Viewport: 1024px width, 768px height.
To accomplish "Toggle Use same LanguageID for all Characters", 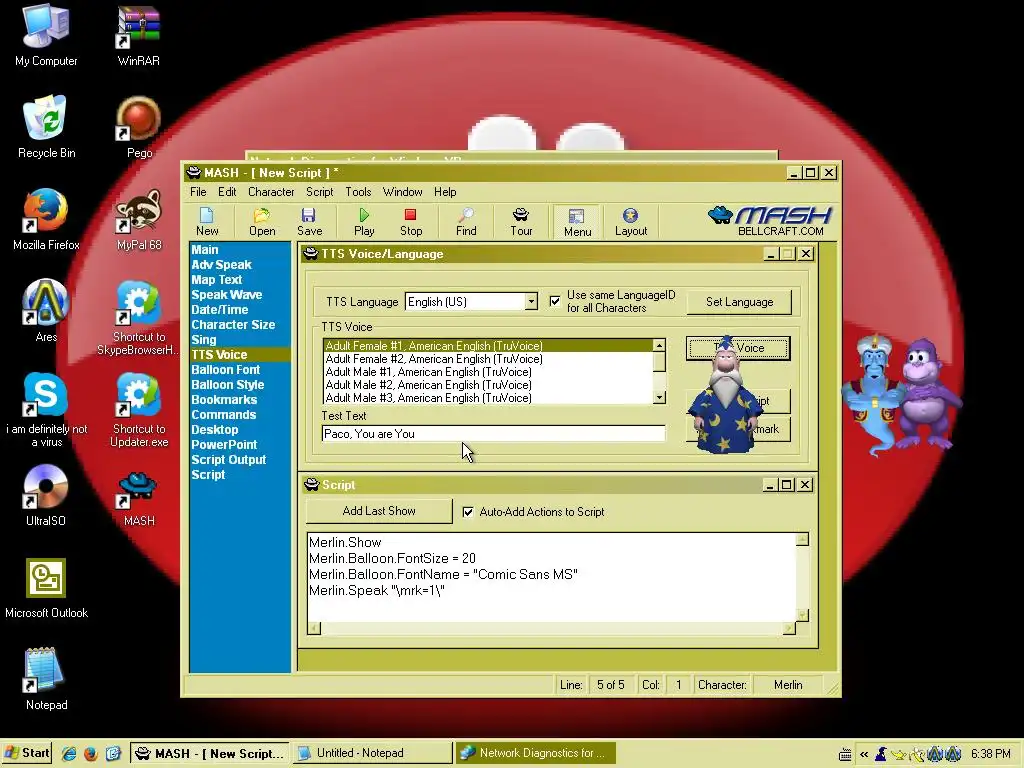I will (x=554, y=301).
